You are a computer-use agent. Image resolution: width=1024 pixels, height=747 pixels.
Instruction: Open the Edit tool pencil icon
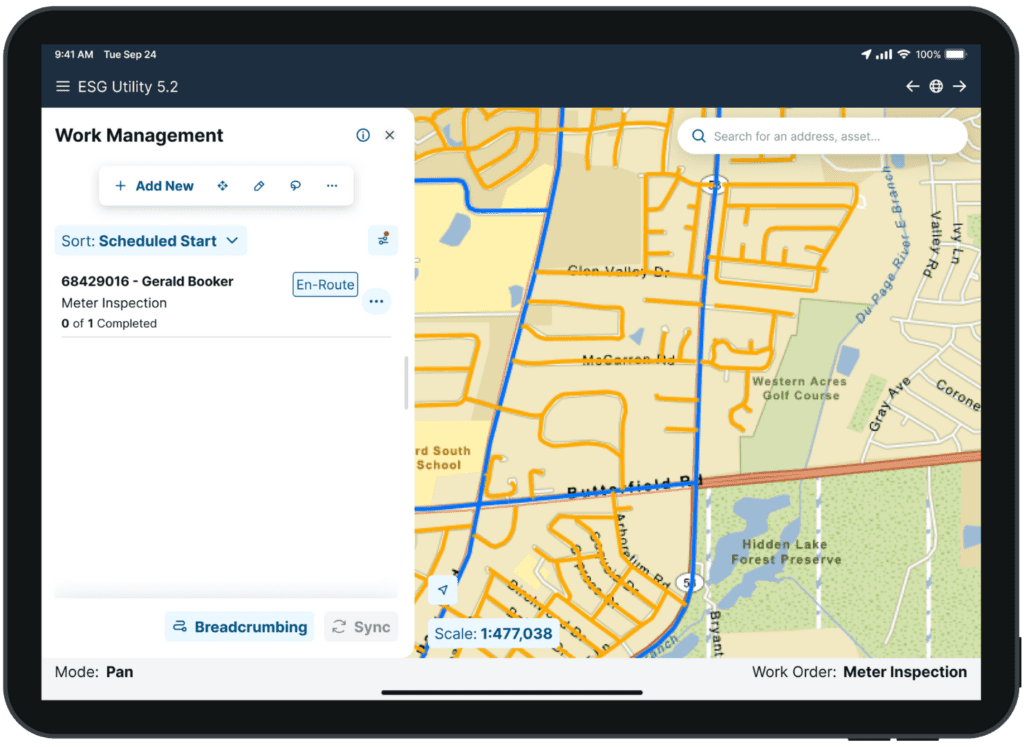pyautogui.click(x=258, y=185)
